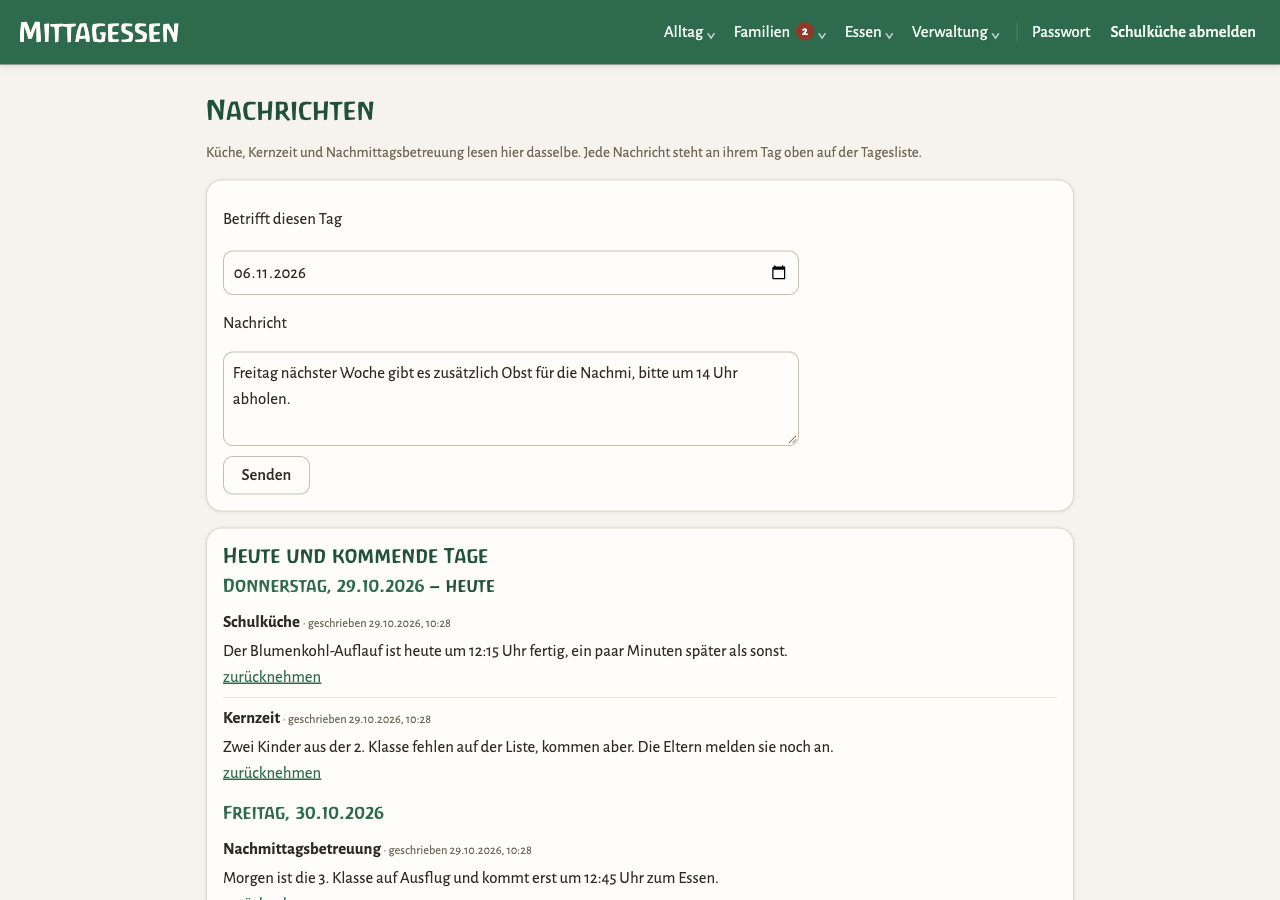Select the Freitag, 30.10.2026 heading
The width and height of the screenshot is (1280, 900).
303,813
